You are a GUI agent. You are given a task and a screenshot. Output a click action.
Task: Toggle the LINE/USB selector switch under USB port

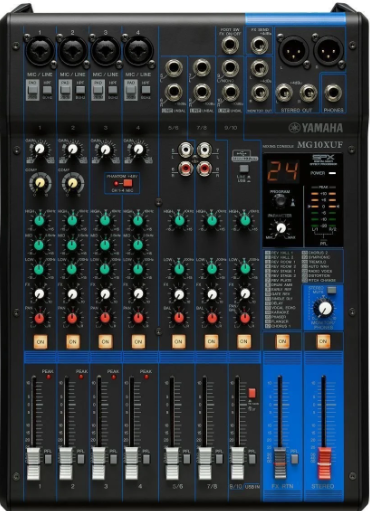pyautogui.click(x=244, y=169)
